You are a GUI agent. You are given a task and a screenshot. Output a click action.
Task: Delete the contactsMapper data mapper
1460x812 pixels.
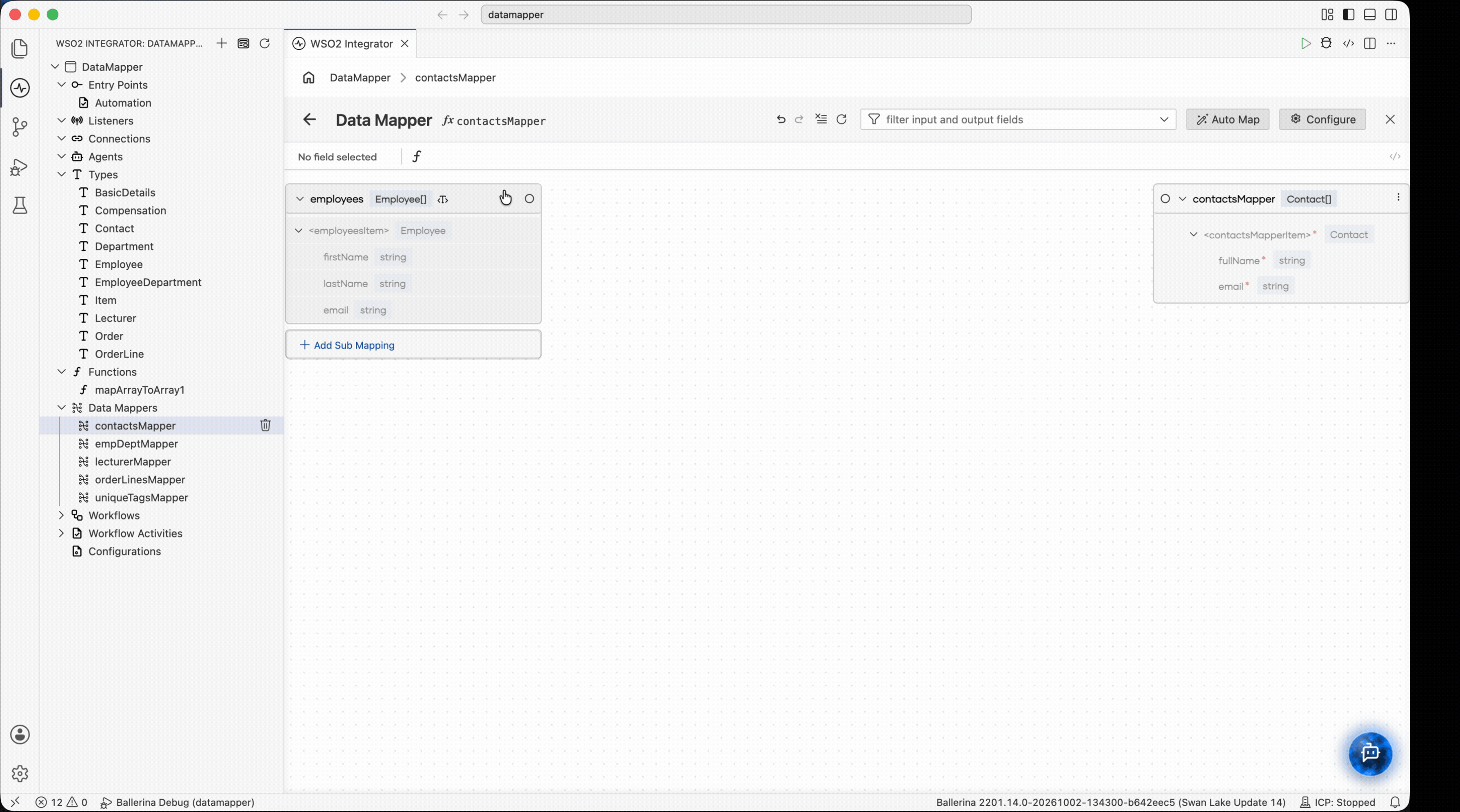pos(265,426)
